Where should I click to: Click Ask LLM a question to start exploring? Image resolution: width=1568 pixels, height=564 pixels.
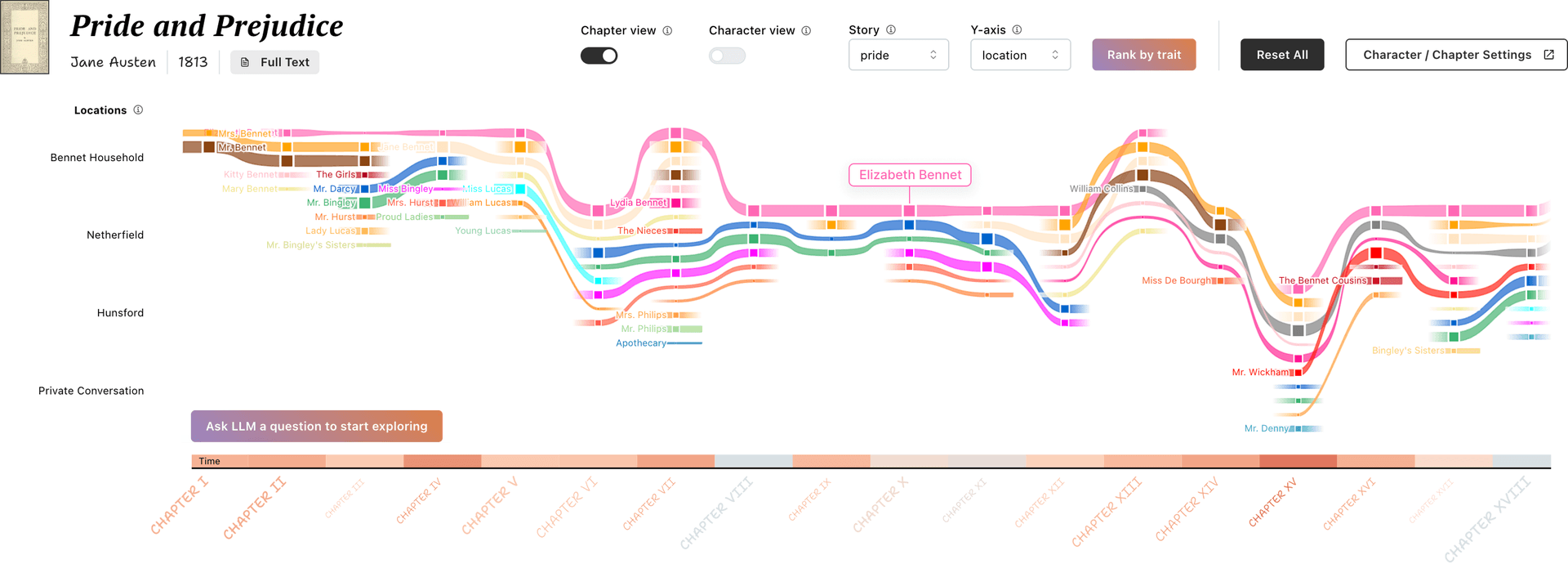click(x=317, y=426)
